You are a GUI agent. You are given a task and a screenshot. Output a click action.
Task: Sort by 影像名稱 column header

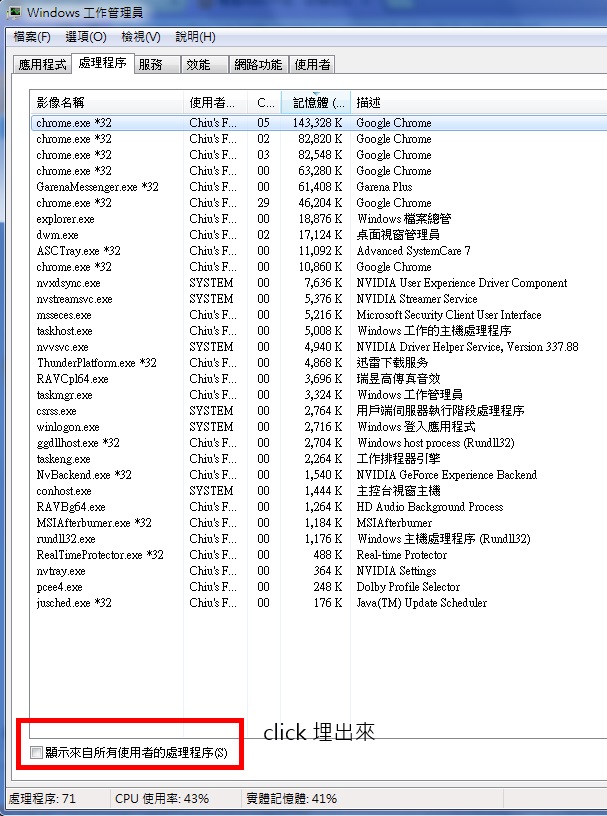[x=106, y=103]
